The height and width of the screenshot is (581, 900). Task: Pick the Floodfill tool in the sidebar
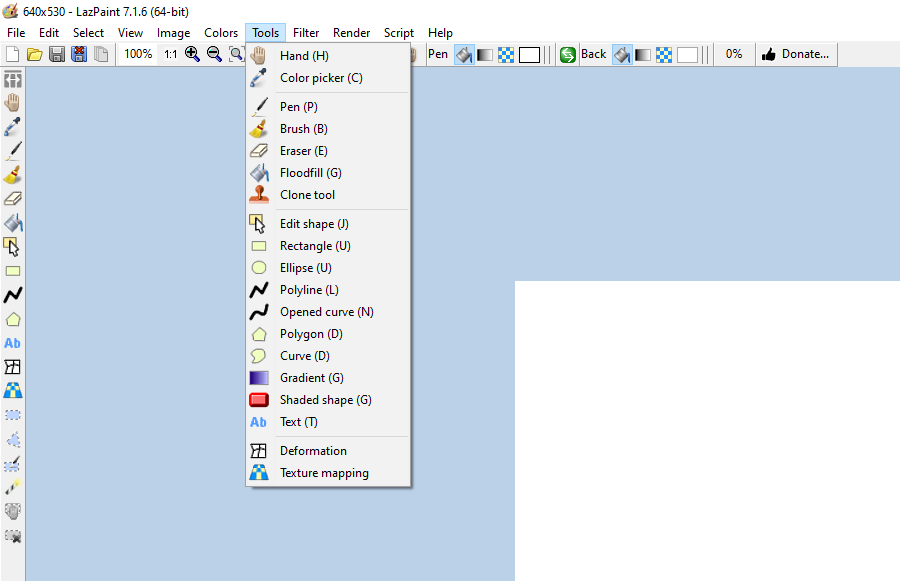(13, 222)
